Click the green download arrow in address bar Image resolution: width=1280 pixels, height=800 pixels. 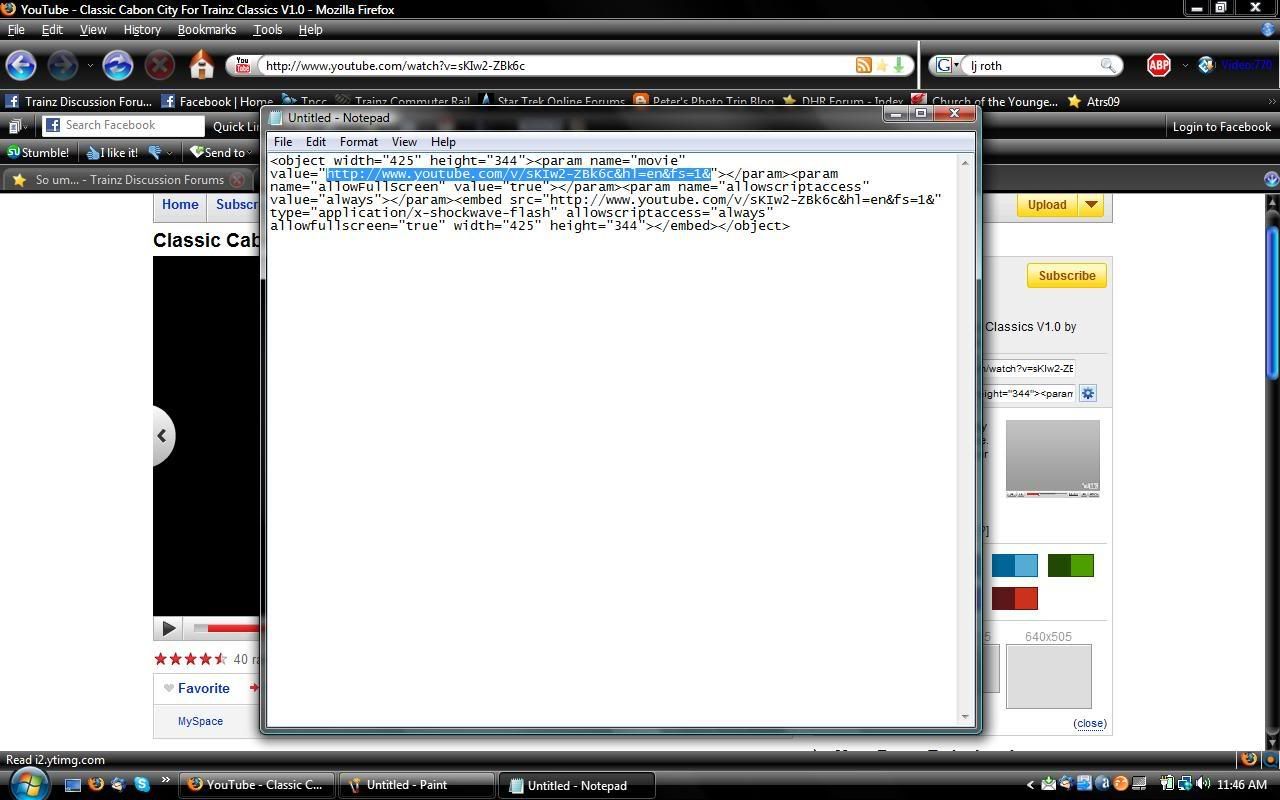[x=898, y=65]
